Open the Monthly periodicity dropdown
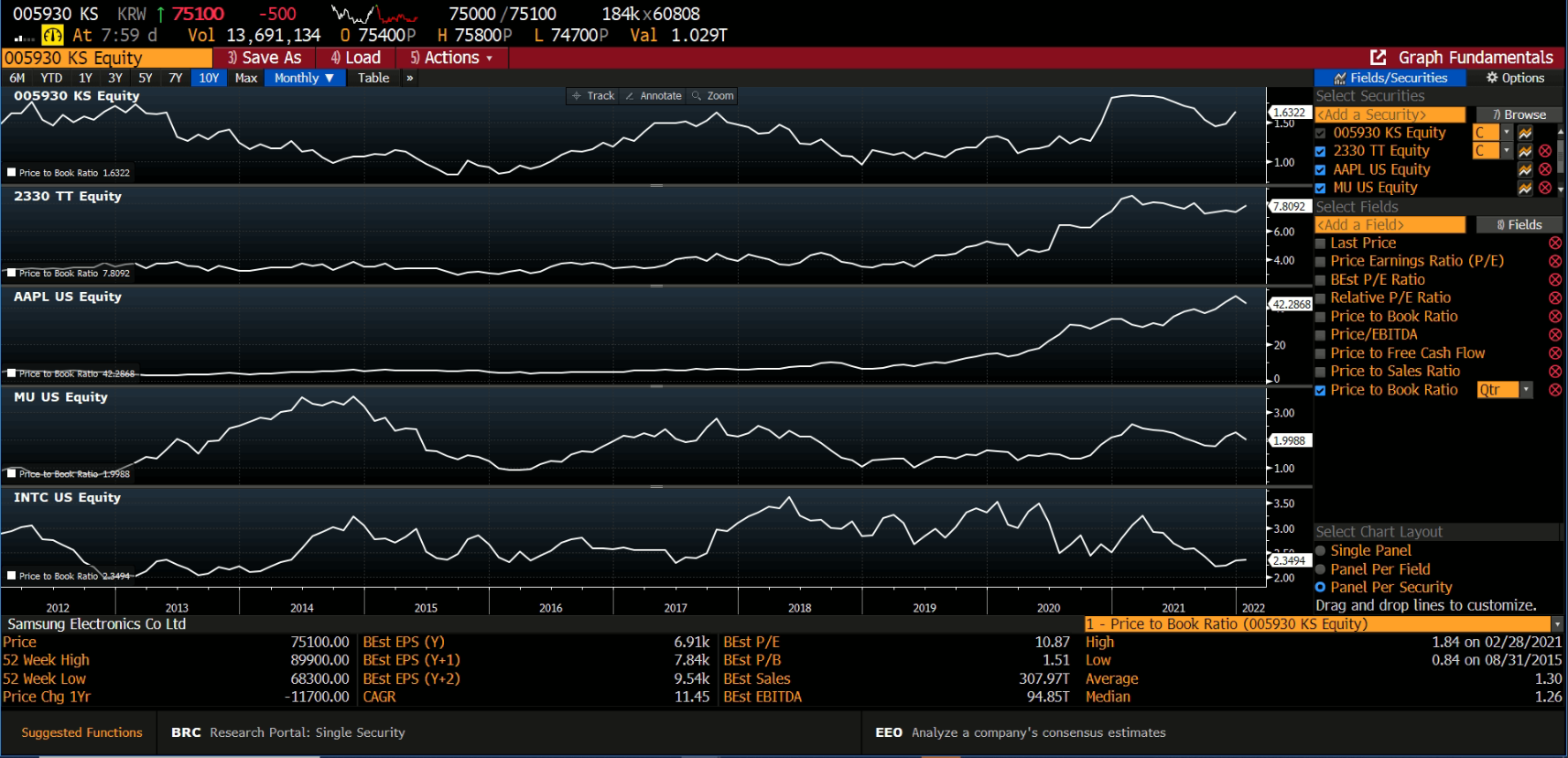 (304, 79)
